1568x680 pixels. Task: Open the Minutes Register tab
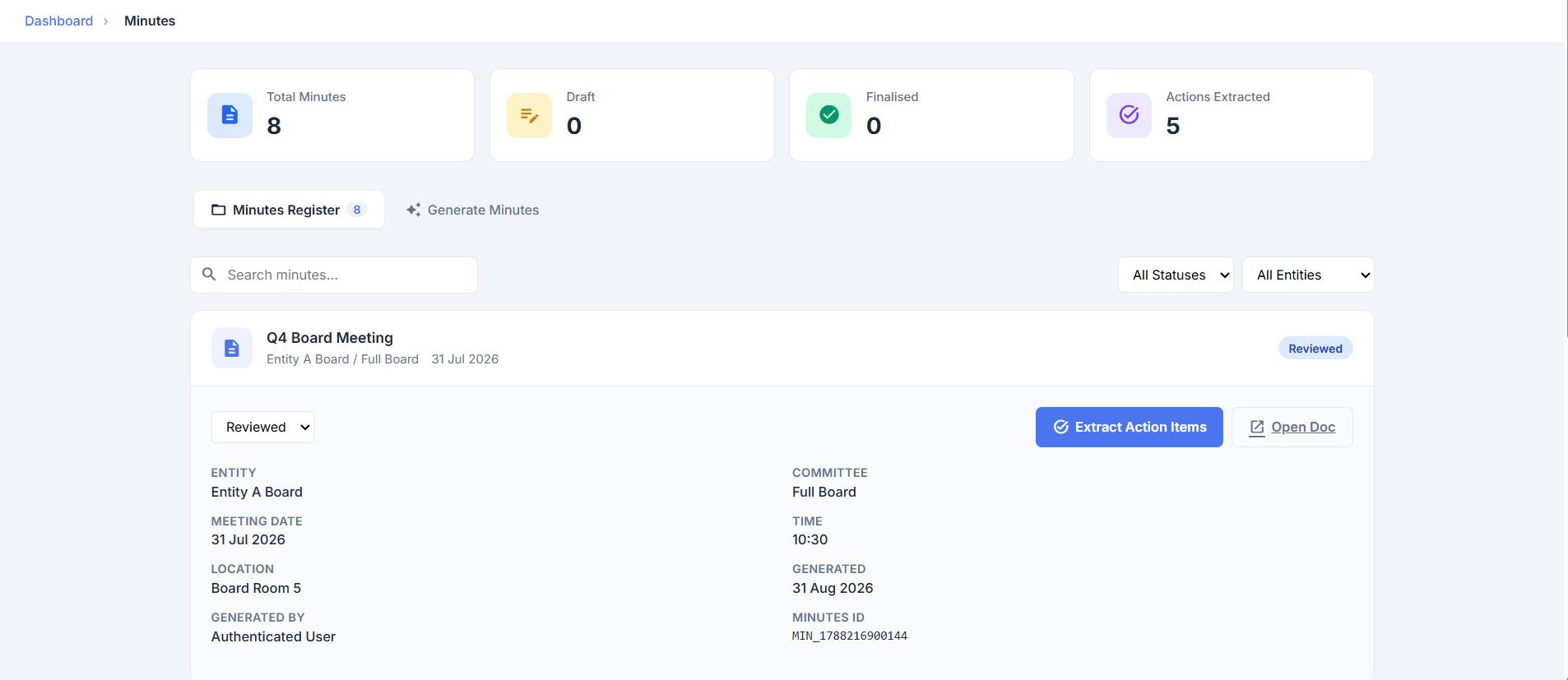coord(289,210)
